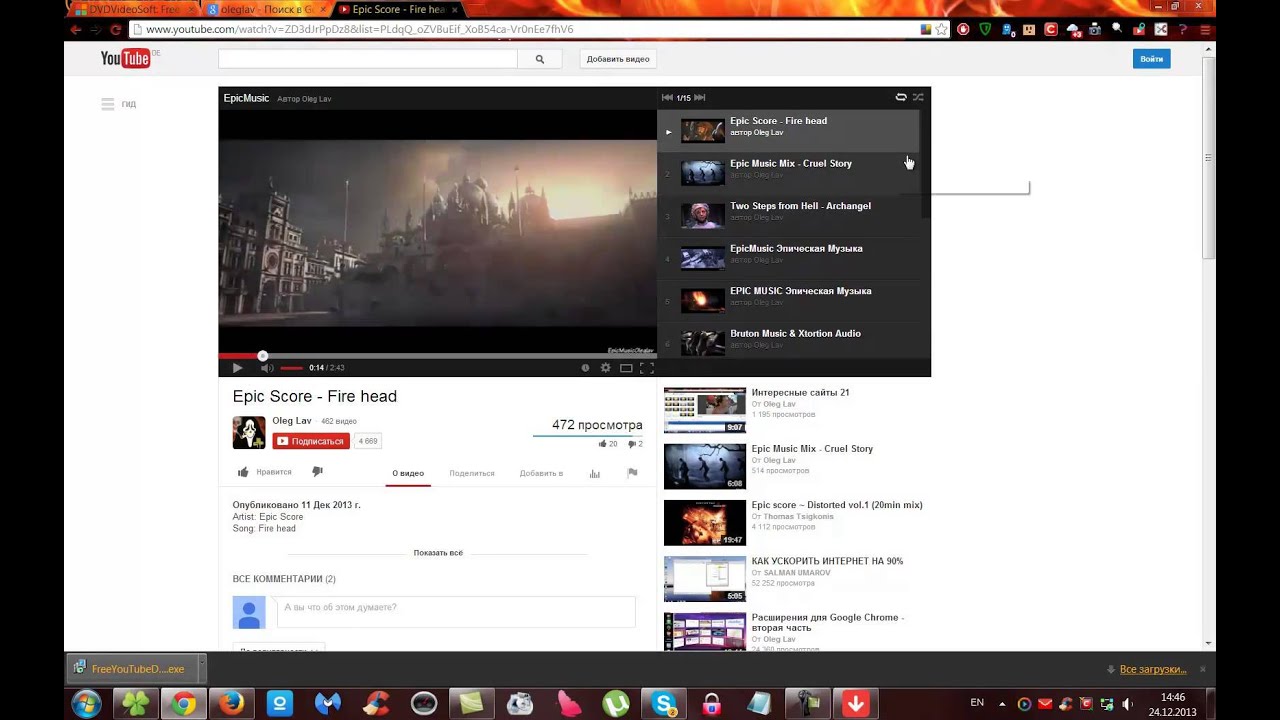Toggle playlist repeat/autoplay
The height and width of the screenshot is (720, 1280).
(901, 97)
